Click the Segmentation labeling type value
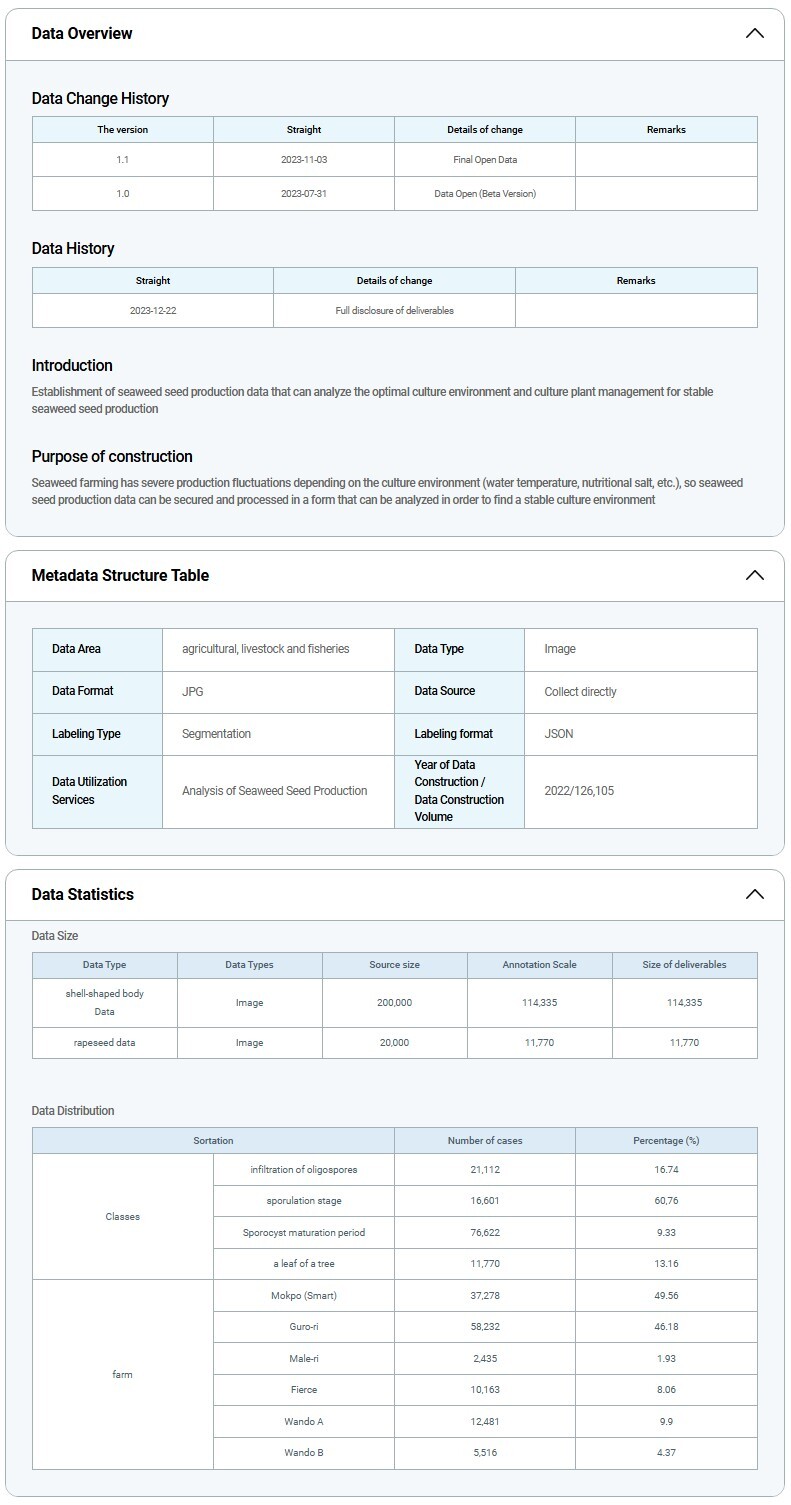The image size is (791, 1505). click(216, 733)
